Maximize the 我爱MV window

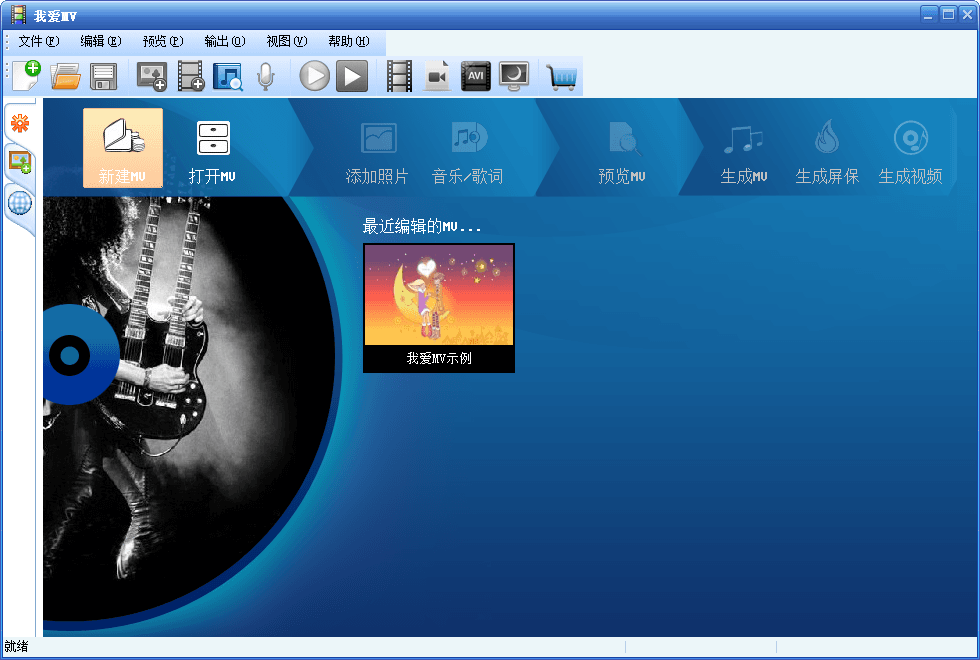(x=948, y=14)
